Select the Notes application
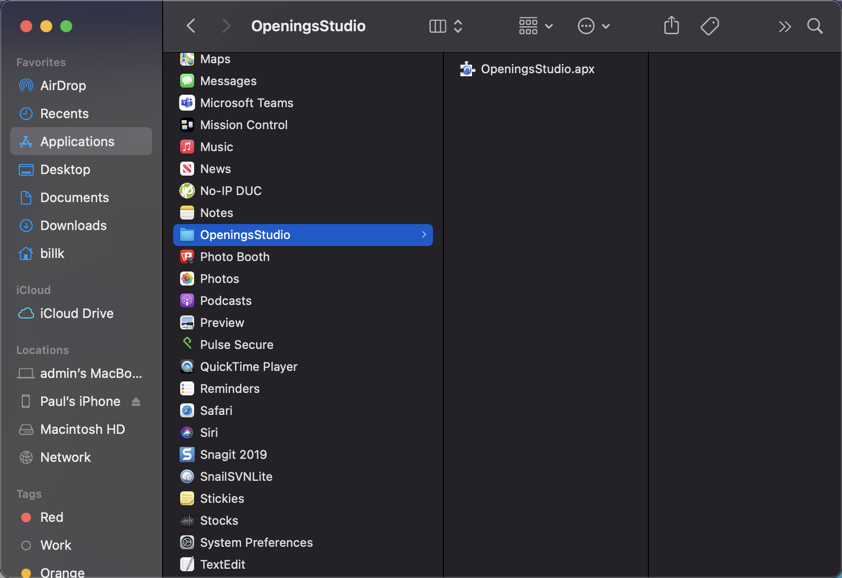This screenshot has width=842, height=578. pyautogui.click(x=303, y=213)
